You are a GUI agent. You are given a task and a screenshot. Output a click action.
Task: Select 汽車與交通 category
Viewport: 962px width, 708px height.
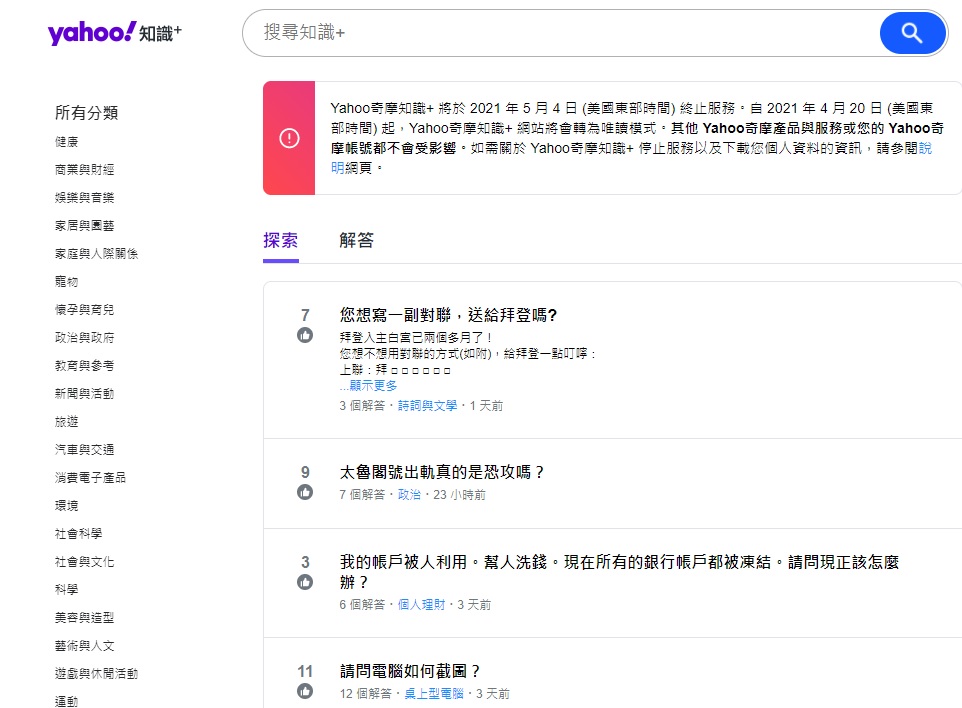pyautogui.click(x=84, y=450)
